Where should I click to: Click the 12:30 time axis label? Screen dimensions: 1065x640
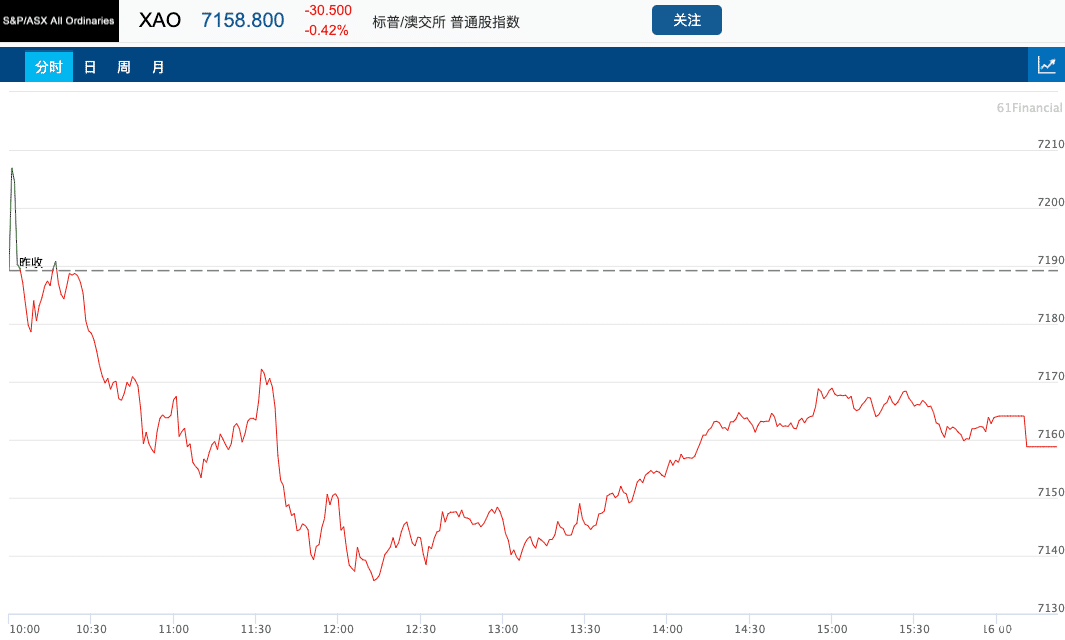420,629
